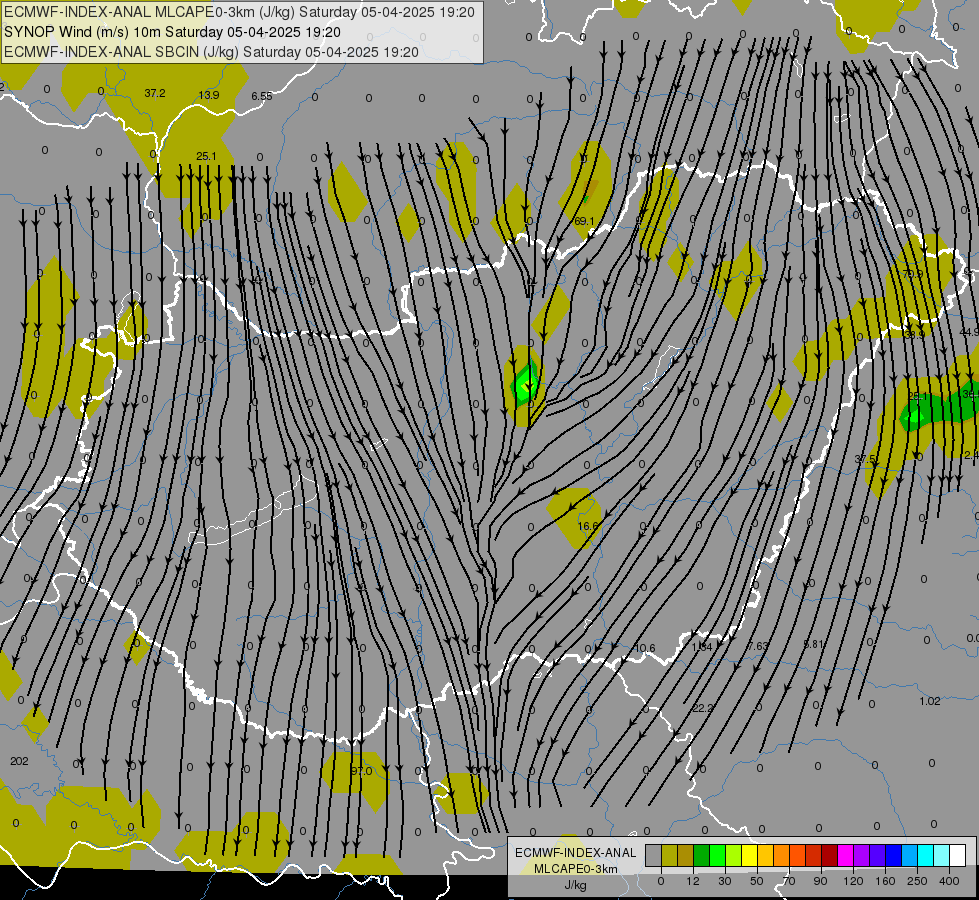Click the legend tick label 12
Screen dimensions: 979x900
pos(693,881)
